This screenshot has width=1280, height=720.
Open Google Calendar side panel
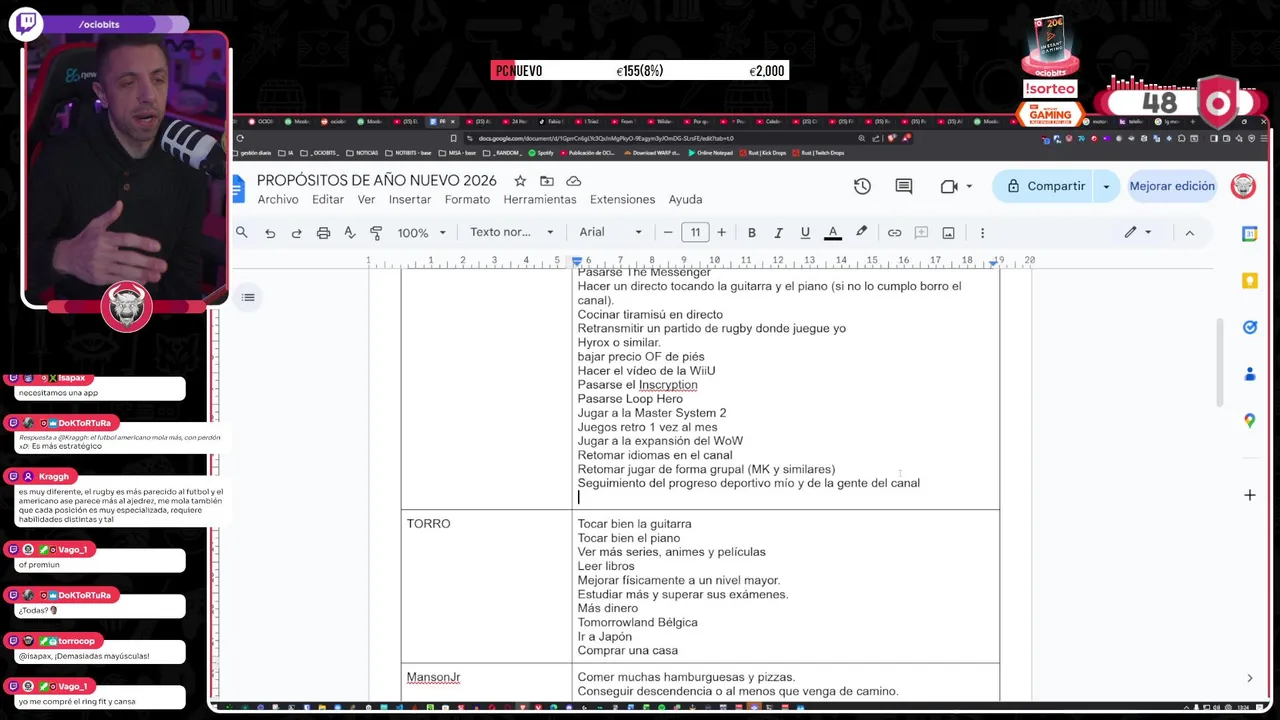click(x=1249, y=233)
